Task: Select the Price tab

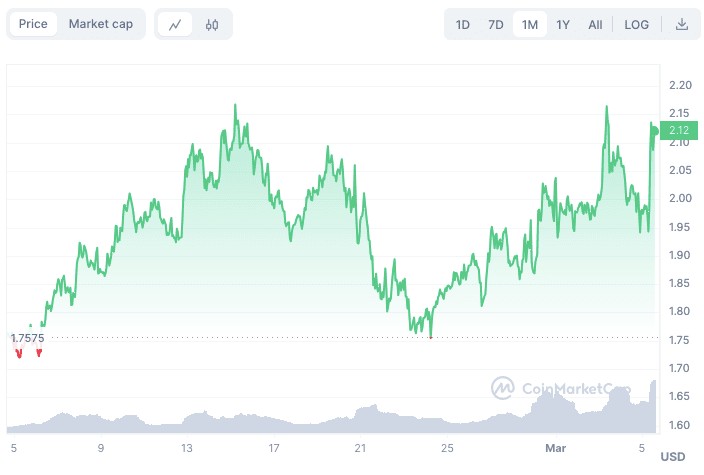Action: coord(33,24)
